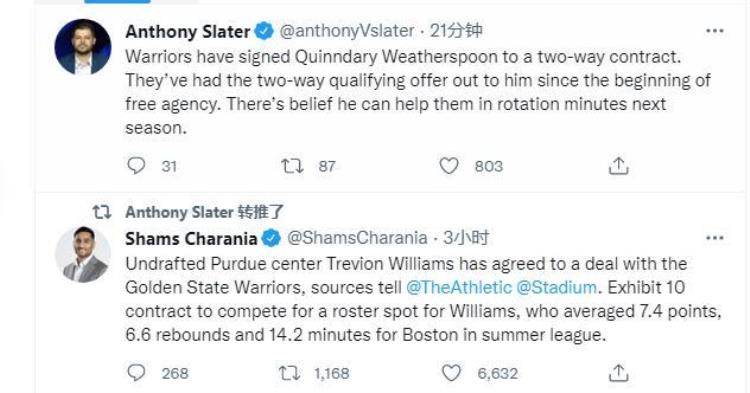This screenshot has width=750, height=393.
Task: Retweet Shams Charania's Trevion Williams tweet
Action: 290,372
